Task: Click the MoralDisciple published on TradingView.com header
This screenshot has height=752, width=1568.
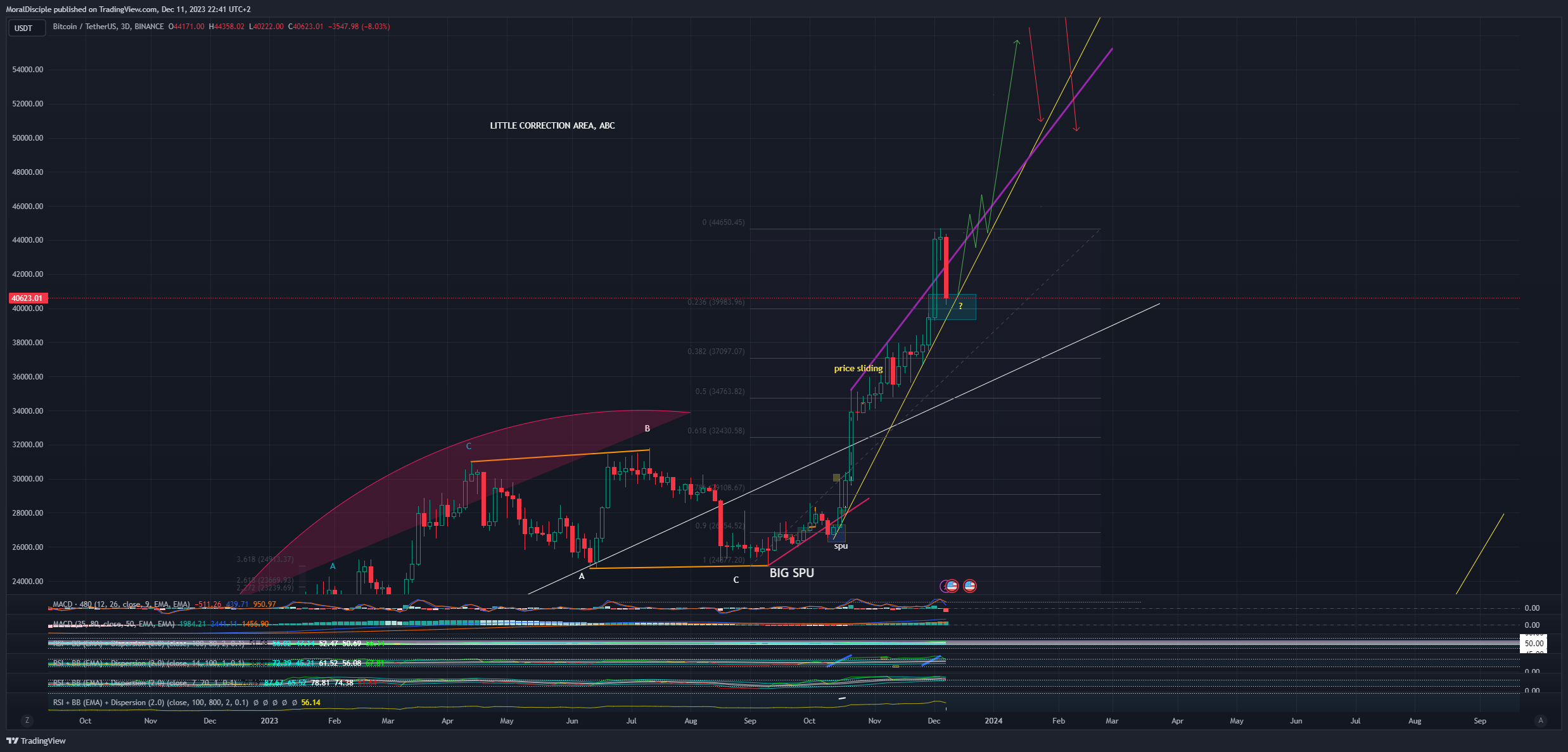Action: click(128, 10)
